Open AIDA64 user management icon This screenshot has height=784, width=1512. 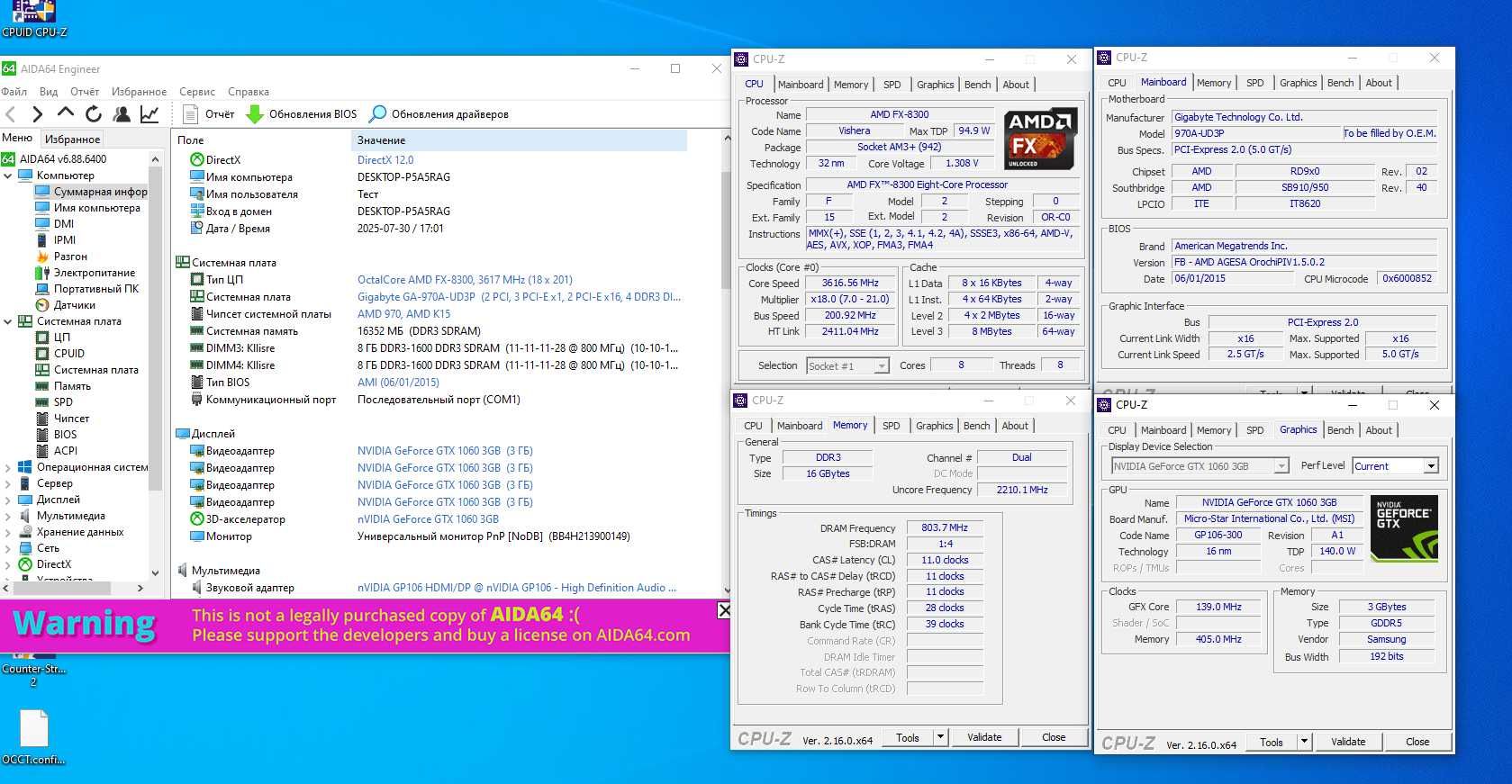pyautogui.click(x=122, y=114)
